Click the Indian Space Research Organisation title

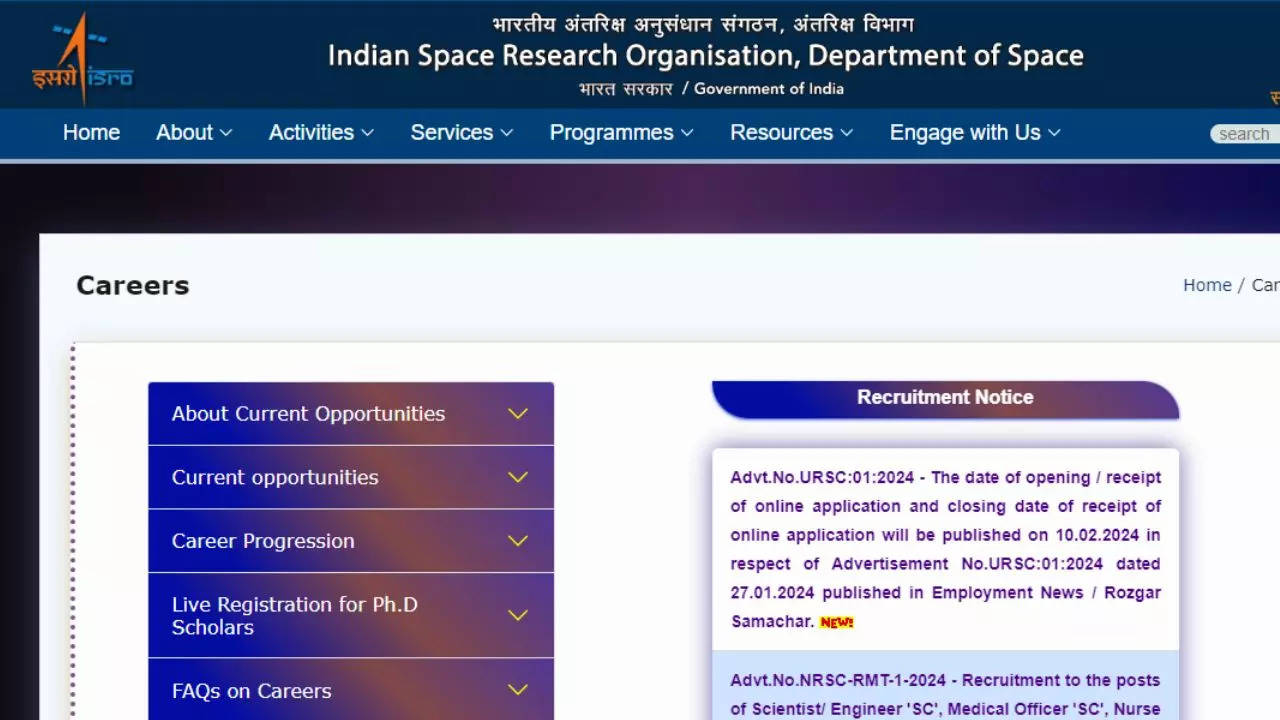[x=706, y=56]
